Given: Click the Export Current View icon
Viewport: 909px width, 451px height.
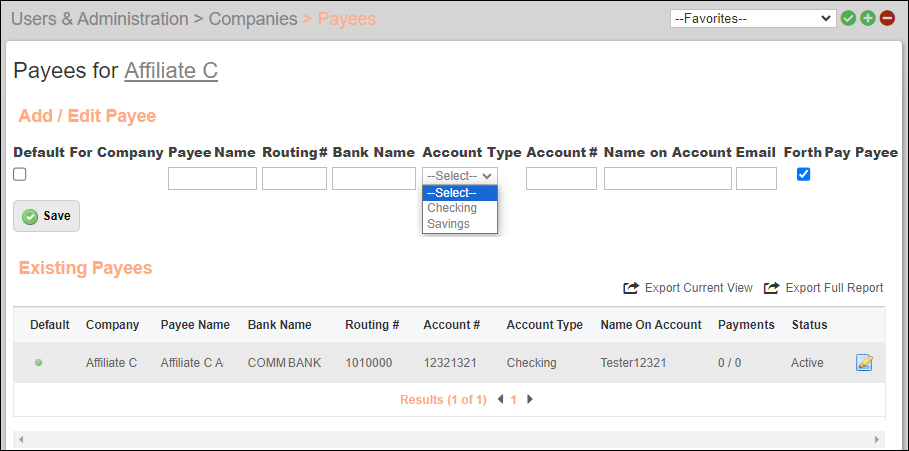Looking at the screenshot, I should click(x=631, y=288).
